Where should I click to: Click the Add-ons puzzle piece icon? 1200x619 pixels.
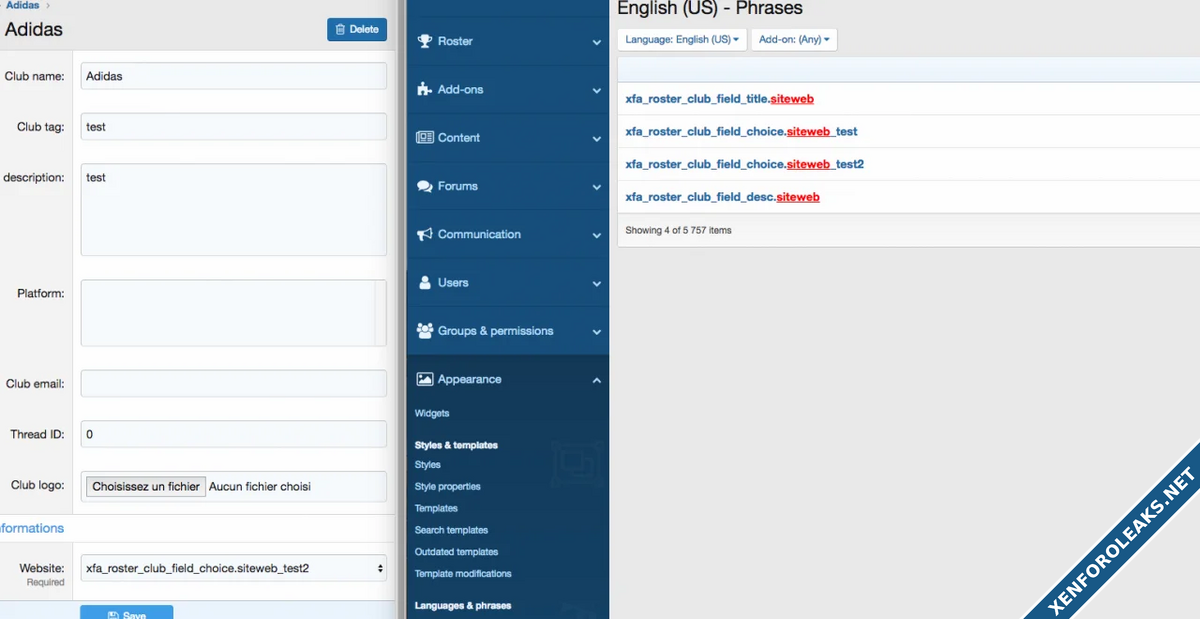click(424, 89)
